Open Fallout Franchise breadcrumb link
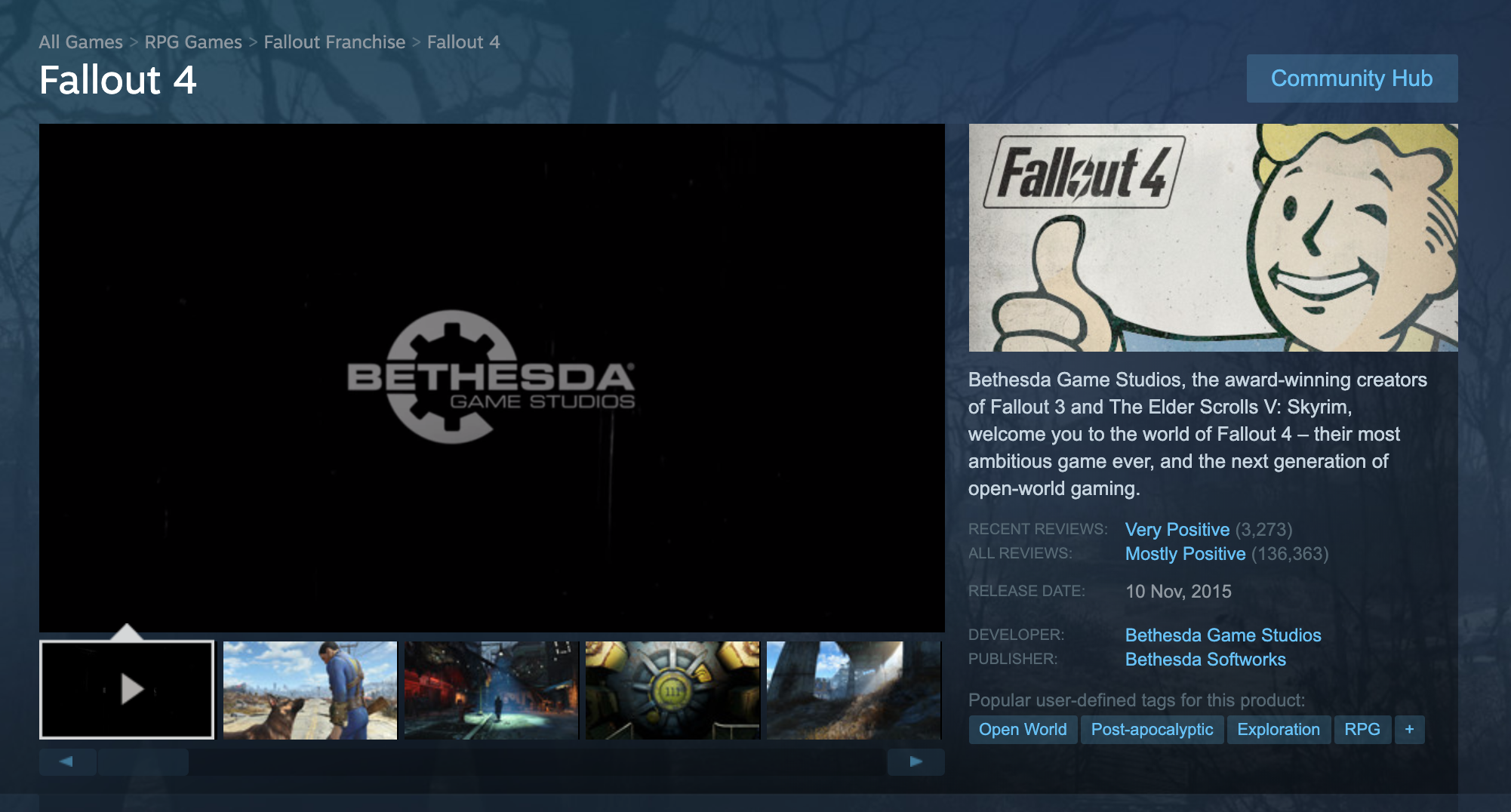This screenshot has height=812, width=1511. 334,42
